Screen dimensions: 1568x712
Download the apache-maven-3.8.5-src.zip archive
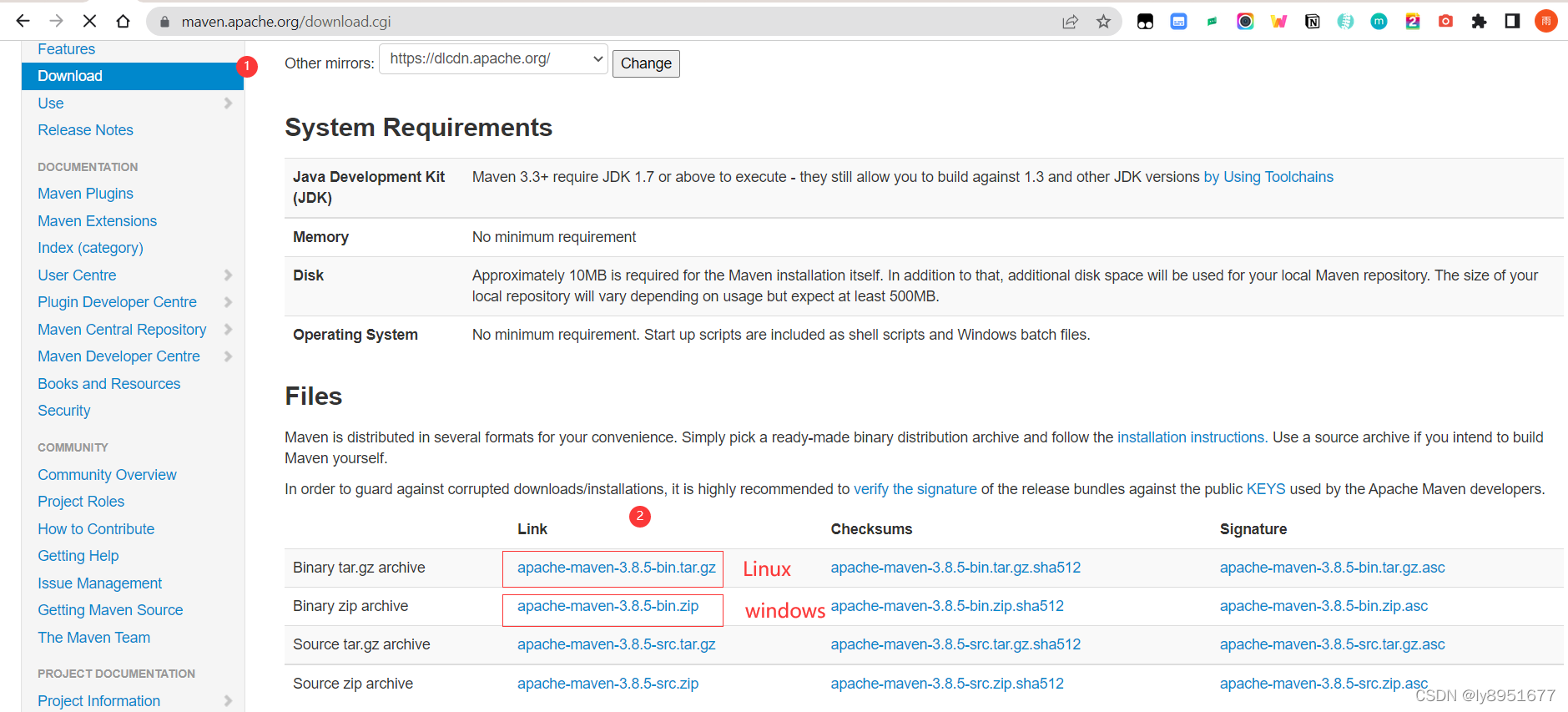coord(608,684)
